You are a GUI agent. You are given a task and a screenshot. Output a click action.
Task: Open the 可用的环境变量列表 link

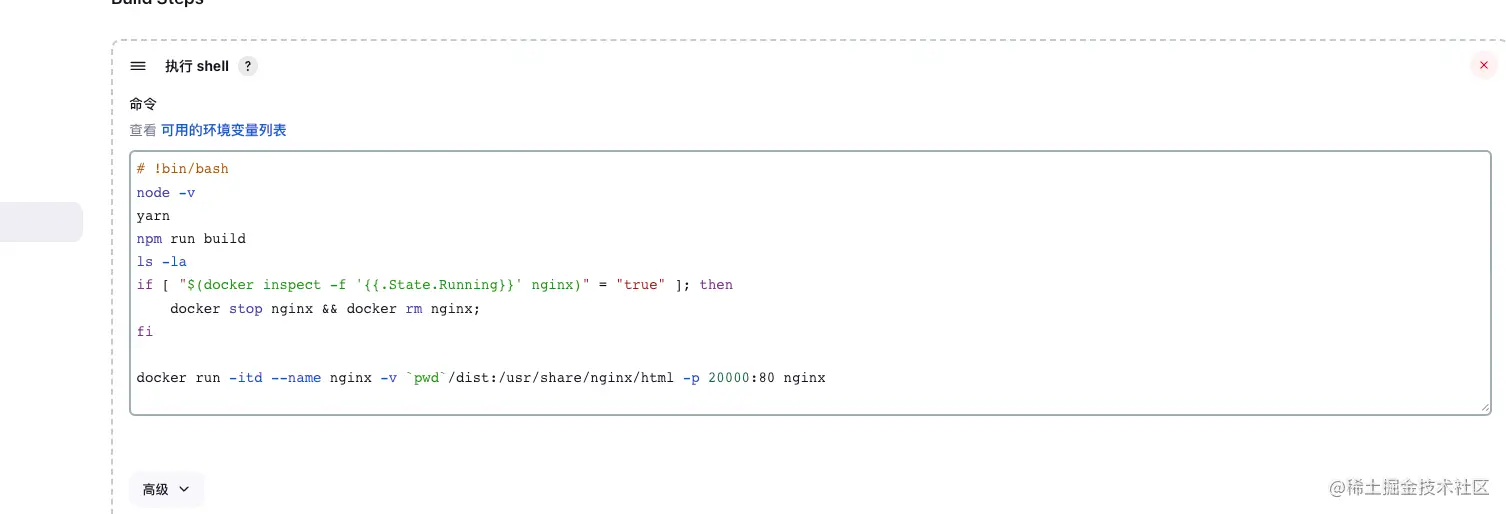pos(224,130)
